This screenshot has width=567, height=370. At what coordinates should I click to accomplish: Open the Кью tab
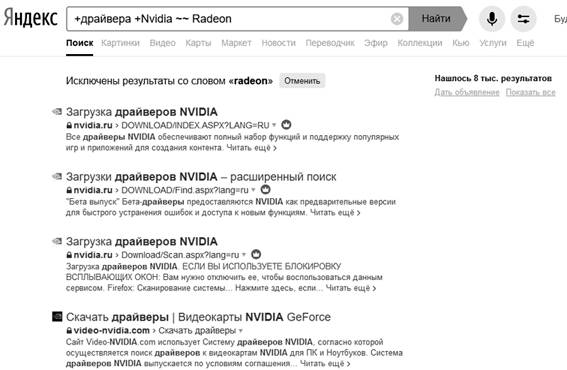pos(461,43)
